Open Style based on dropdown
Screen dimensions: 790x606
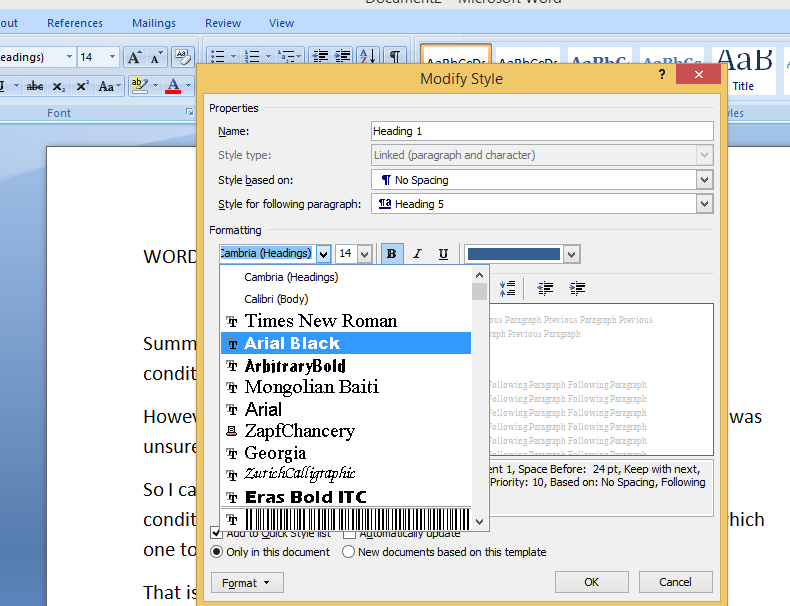tap(704, 180)
